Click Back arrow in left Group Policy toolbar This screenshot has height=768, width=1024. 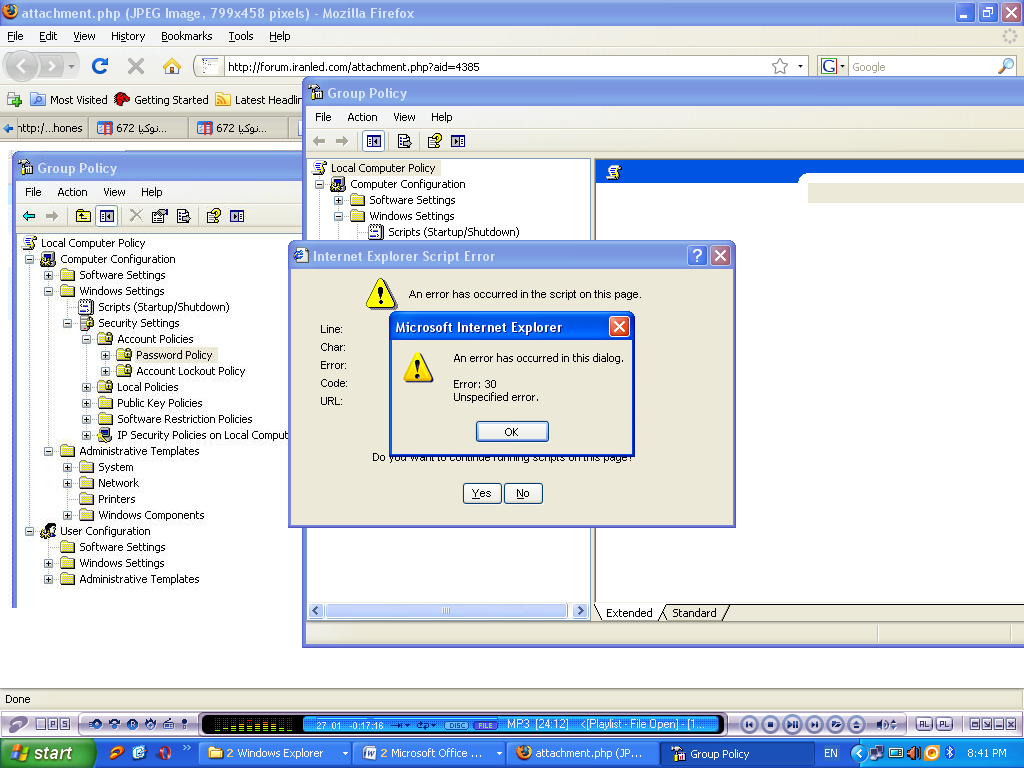pos(29,216)
